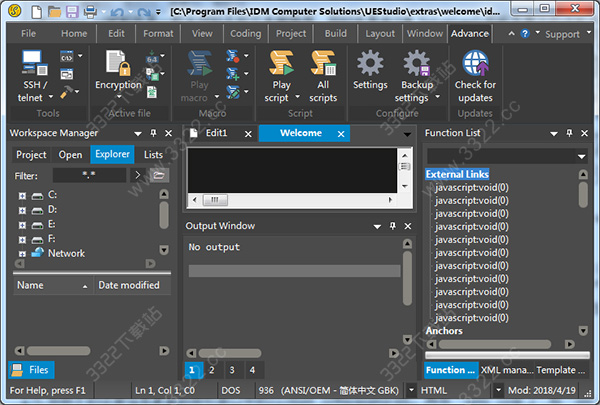Click the Welcome page horizontal scrollbar thumb
Viewport: 600px width, 405px height.
[215, 200]
